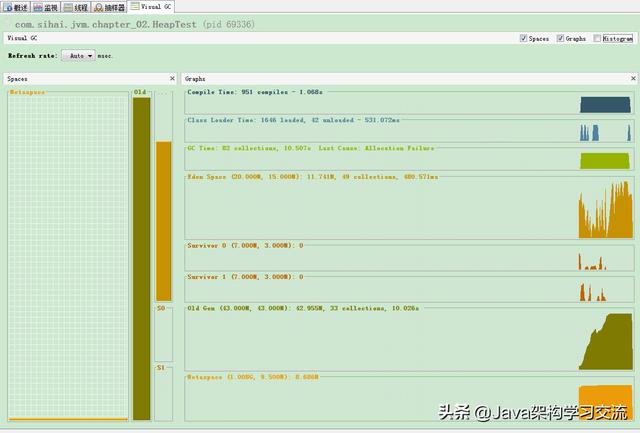Screen dimensions: 640x433
Task: Click the Visual GC tab
Action: click(x=151, y=7)
